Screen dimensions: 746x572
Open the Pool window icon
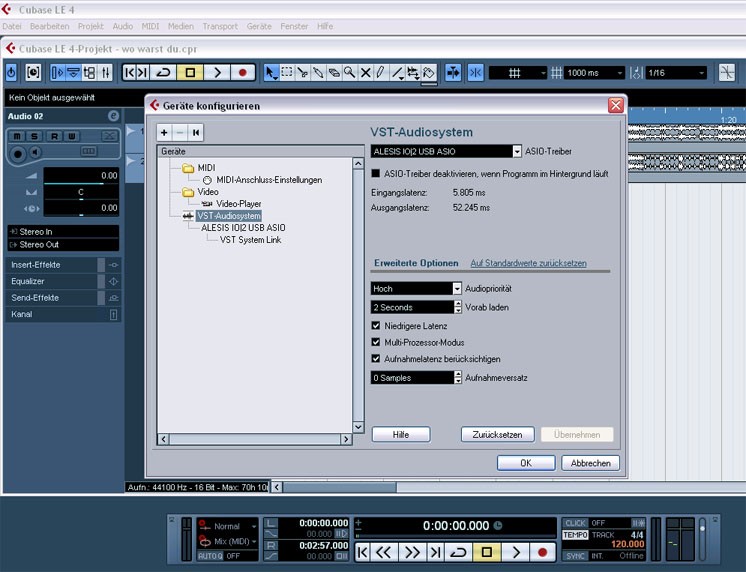89,73
